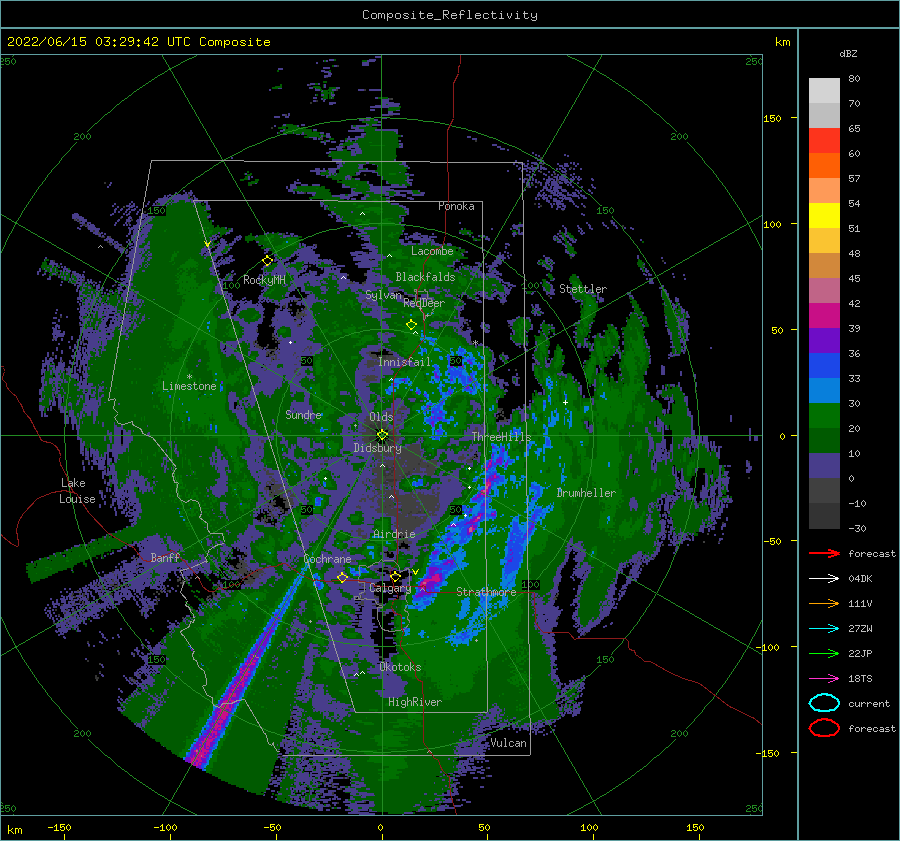The height and width of the screenshot is (841, 900).
Task: Select the orange 60-57 dBZ swatch
Action: click(824, 166)
